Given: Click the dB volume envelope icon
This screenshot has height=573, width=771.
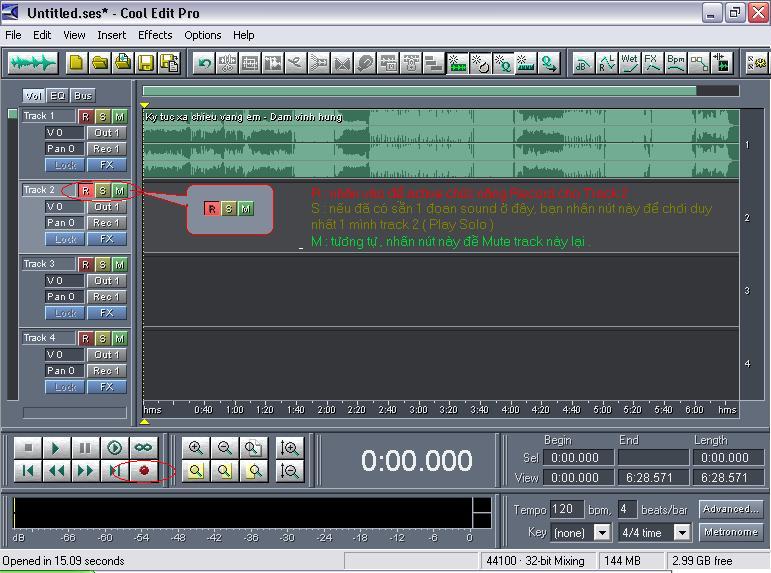Looking at the screenshot, I should (583, 63).
